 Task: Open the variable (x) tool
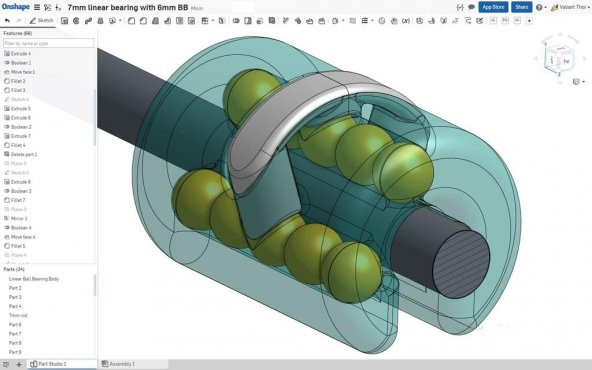(x=406, y=21)
